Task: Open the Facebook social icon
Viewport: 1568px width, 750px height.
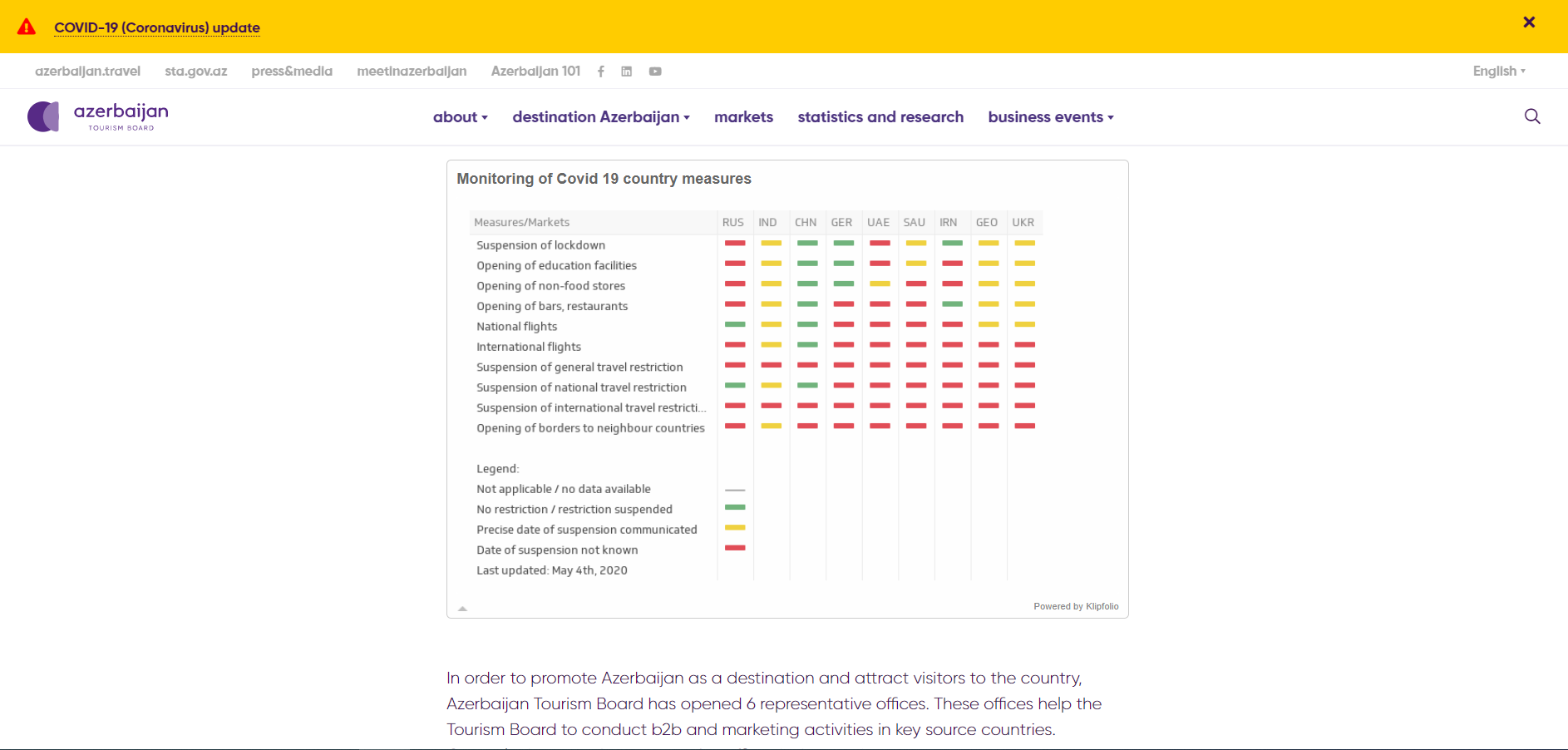Action: pyautogui.click(x=601, y=72)
